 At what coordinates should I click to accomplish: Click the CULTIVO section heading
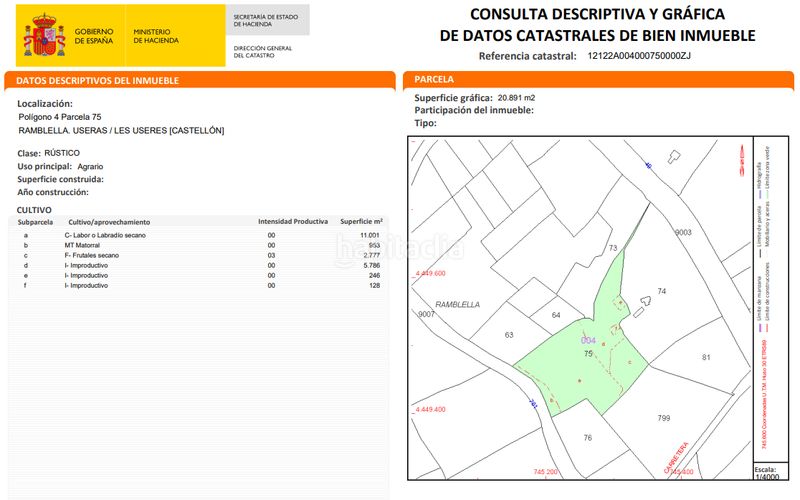(x=34, y=210)
